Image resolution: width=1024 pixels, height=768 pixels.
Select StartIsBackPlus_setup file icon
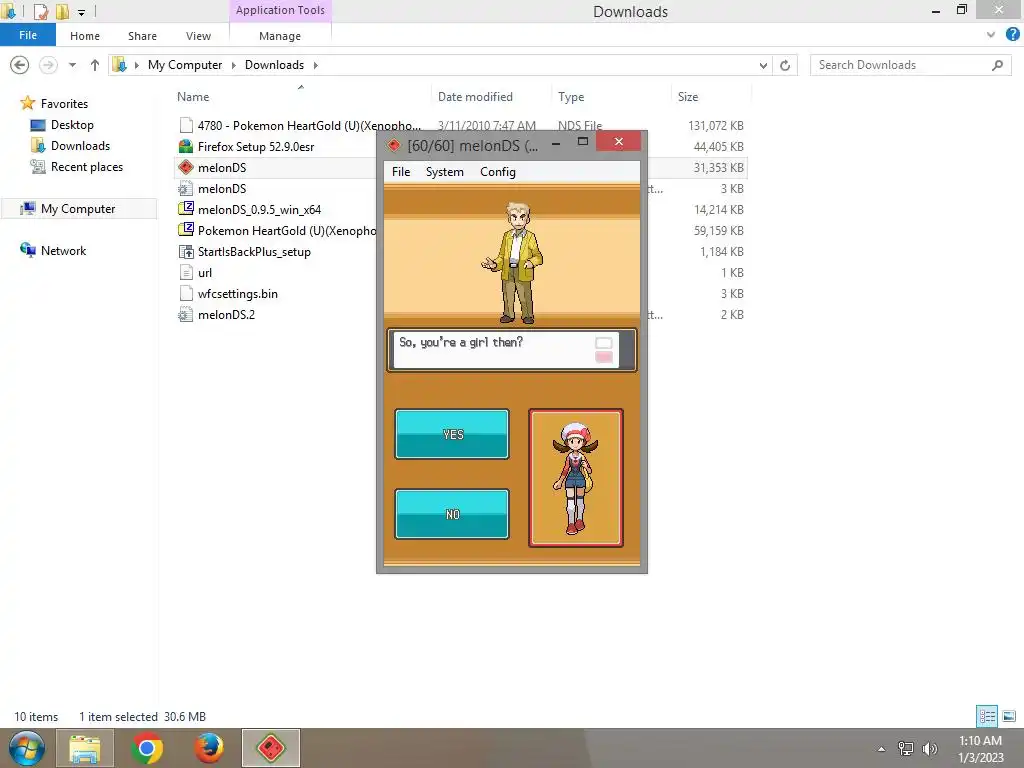[186, 251]
